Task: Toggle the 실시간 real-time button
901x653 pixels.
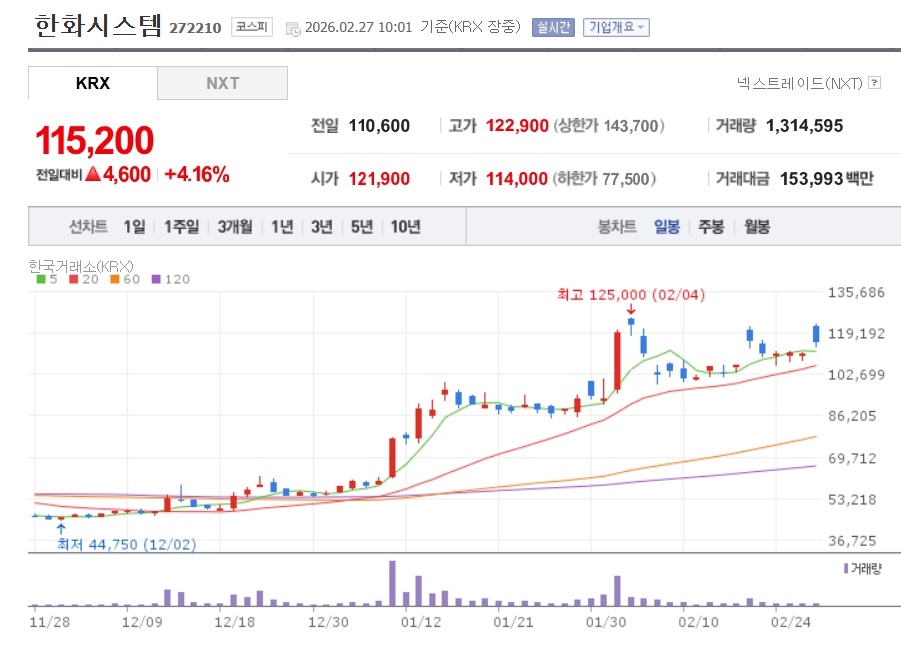Action: 553,27
